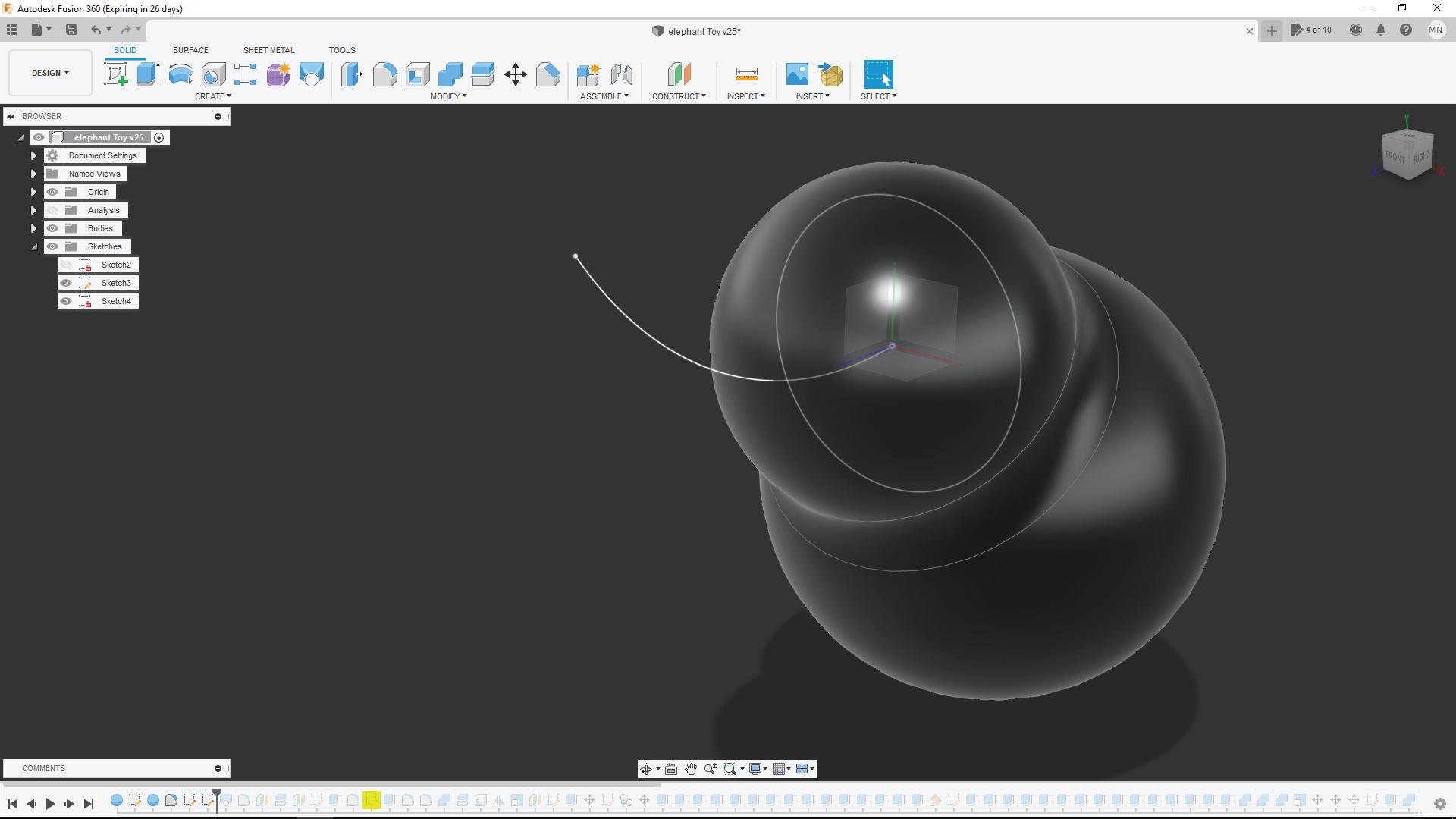Activate the Revolve tool
The width and height of the screenshot is (1456, 819).
[179, 74]
